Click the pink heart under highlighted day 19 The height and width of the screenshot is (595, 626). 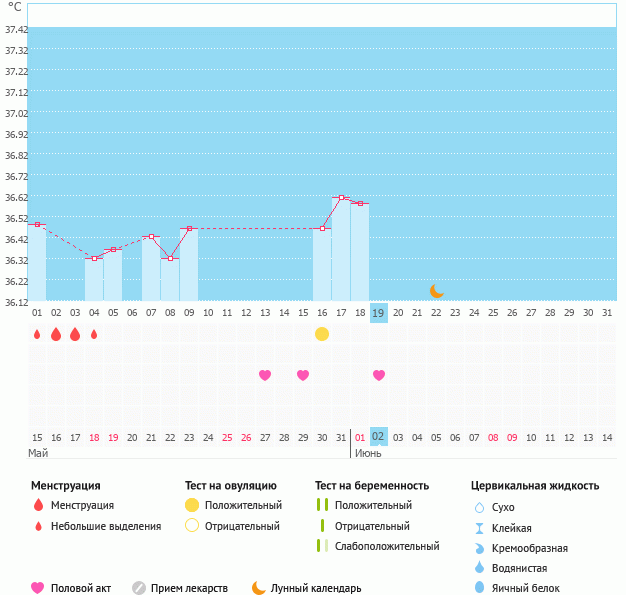pos(379,375)
